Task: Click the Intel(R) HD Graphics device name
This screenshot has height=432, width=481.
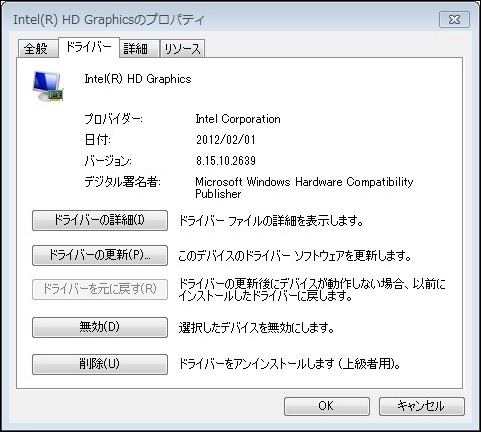Action: [138, 79]
